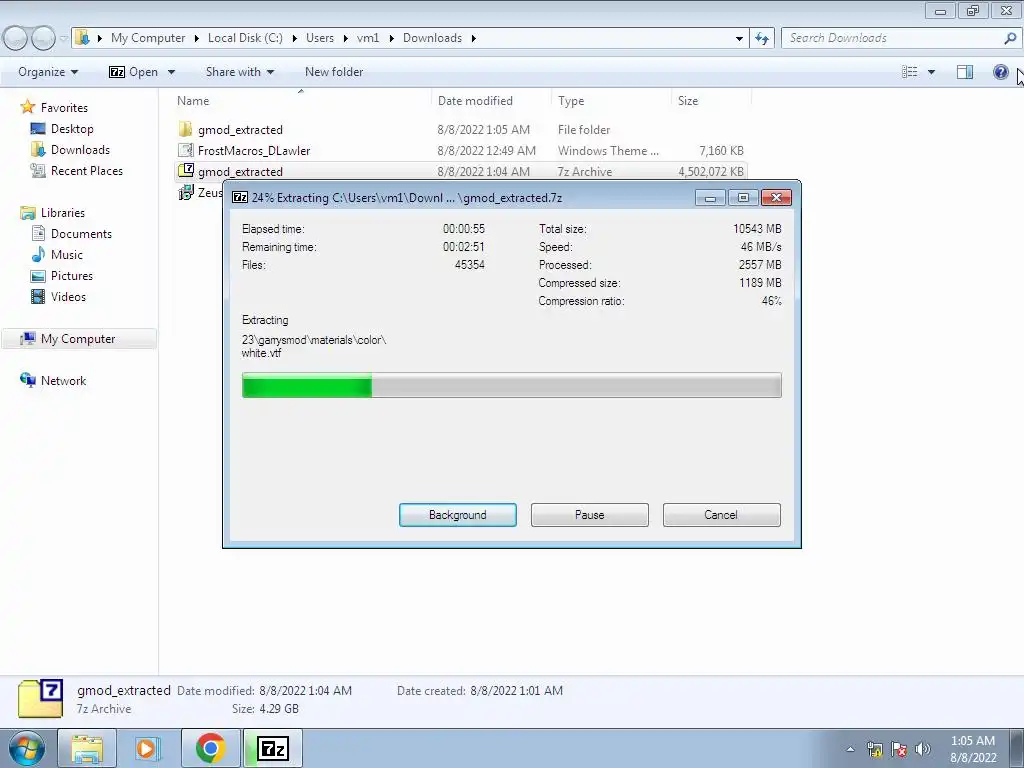Click the 8/8/2022 1:05 AM date cell

483,129
